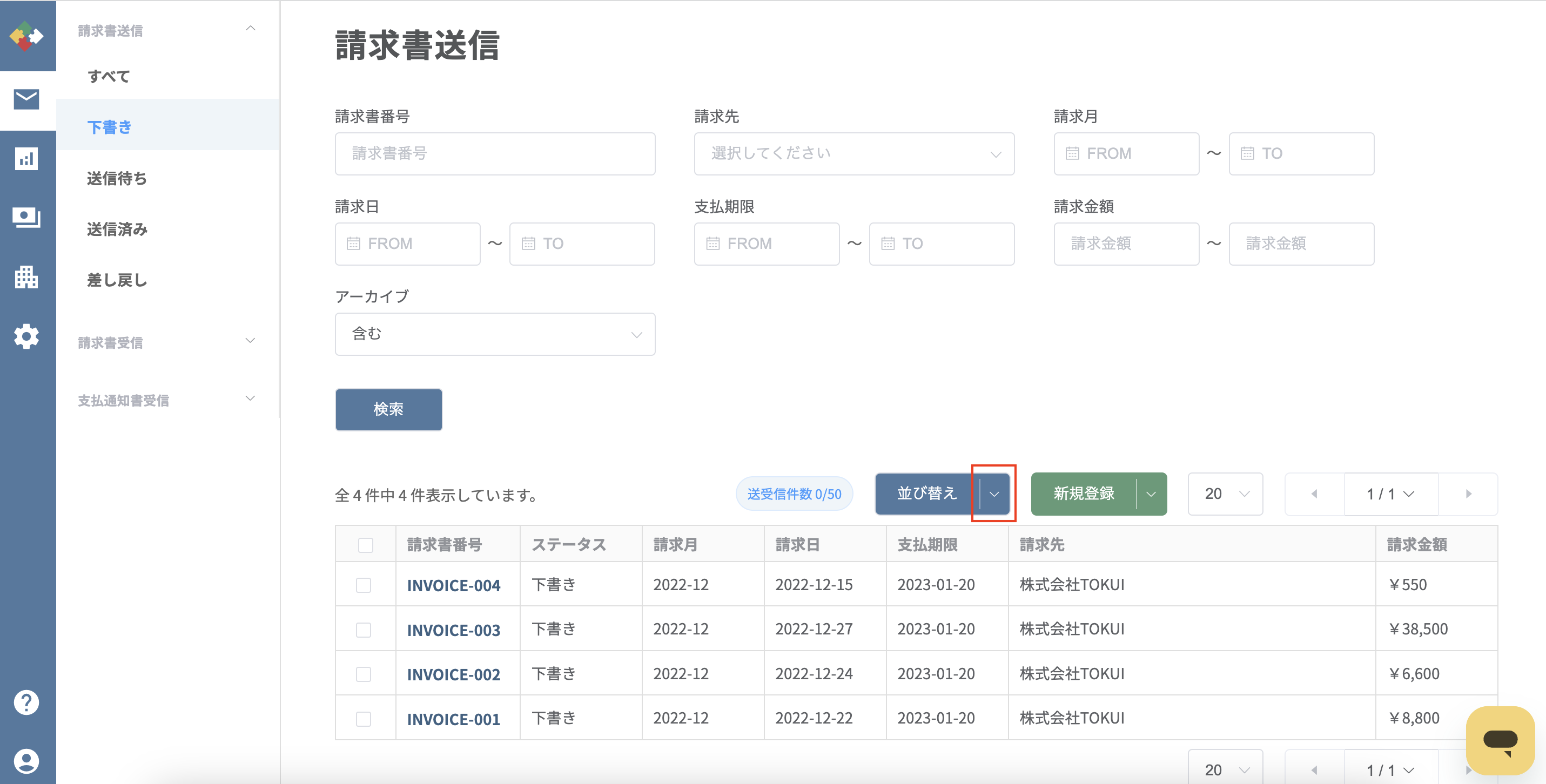Click the 請求月 FROM date field
This screenshot has height=784, width=1546.
[1126, 153]
